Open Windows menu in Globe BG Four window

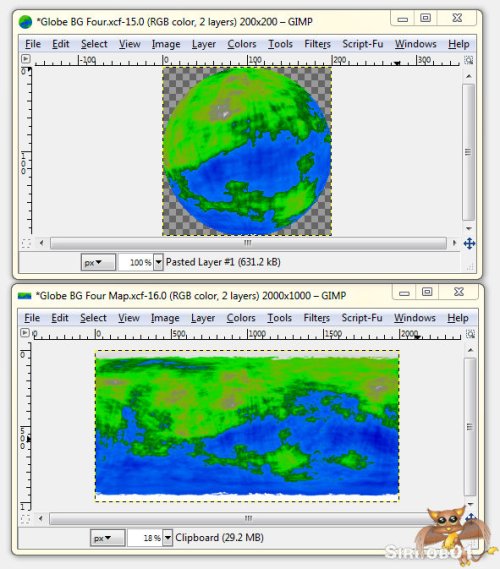[x=415, y=44]
